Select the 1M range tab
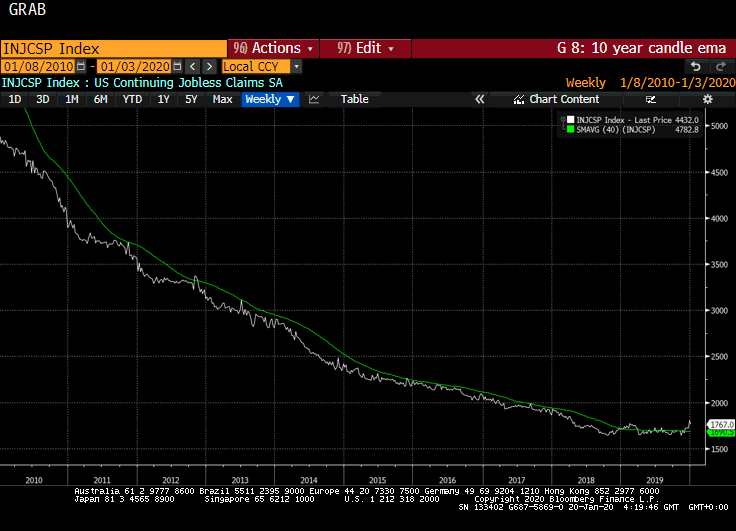 [72, 99]
